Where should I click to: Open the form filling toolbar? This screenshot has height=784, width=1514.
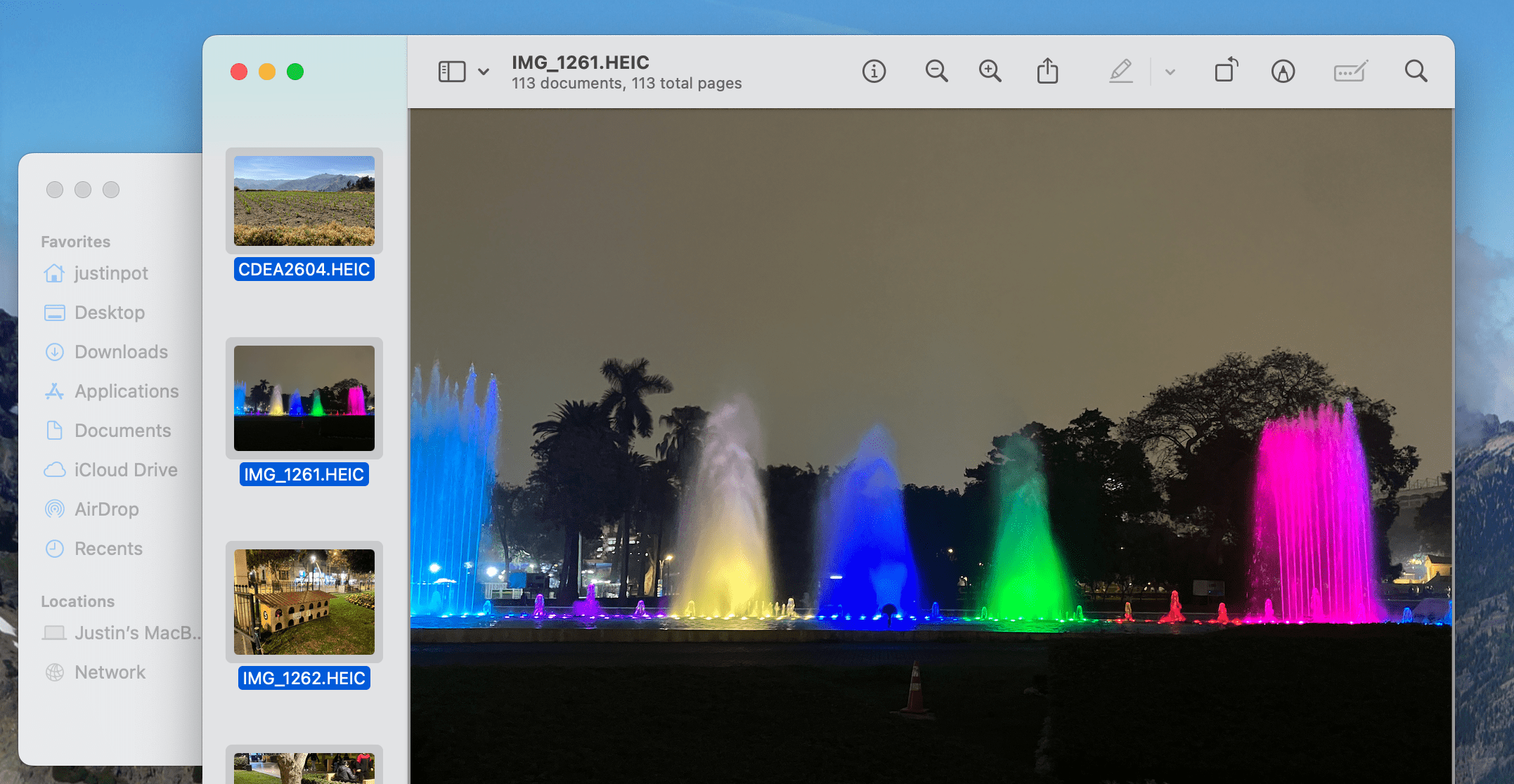[1350, 72]
